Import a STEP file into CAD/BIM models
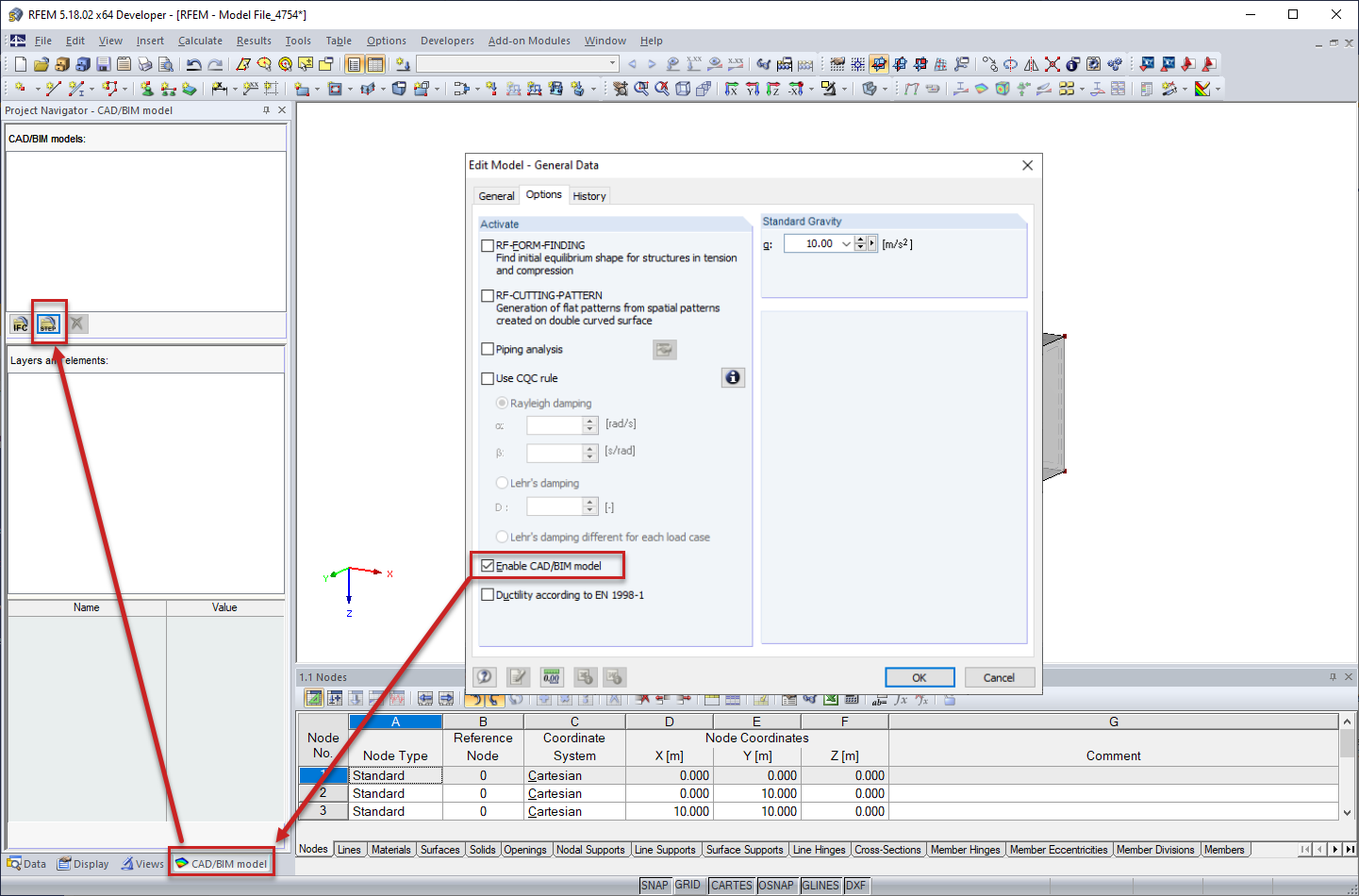1359x896 pixels. [x=47, y=324]
